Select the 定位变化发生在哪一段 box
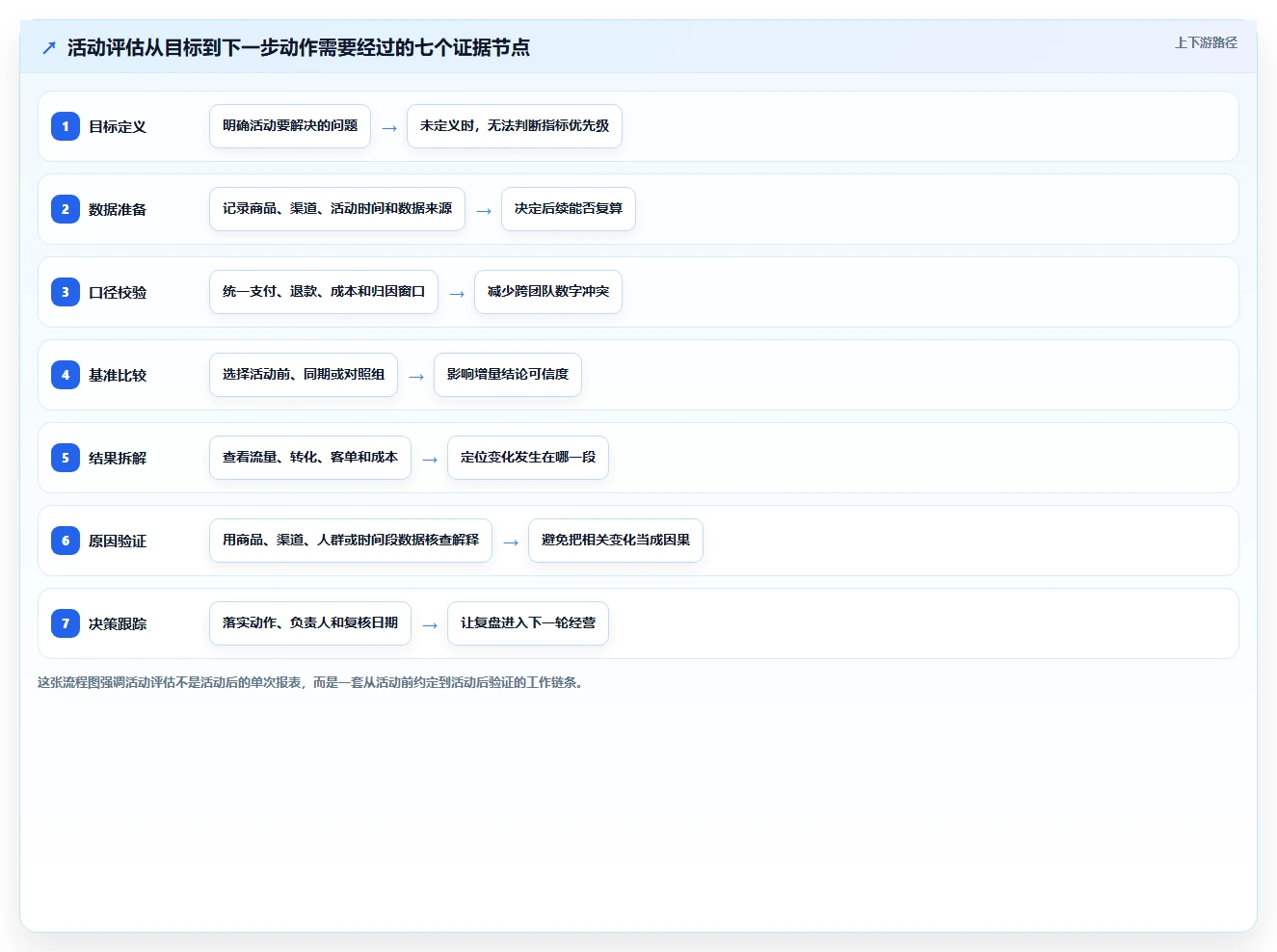Screen dimensions: 1277x952 pyautogui.click(x=528, y=458)
